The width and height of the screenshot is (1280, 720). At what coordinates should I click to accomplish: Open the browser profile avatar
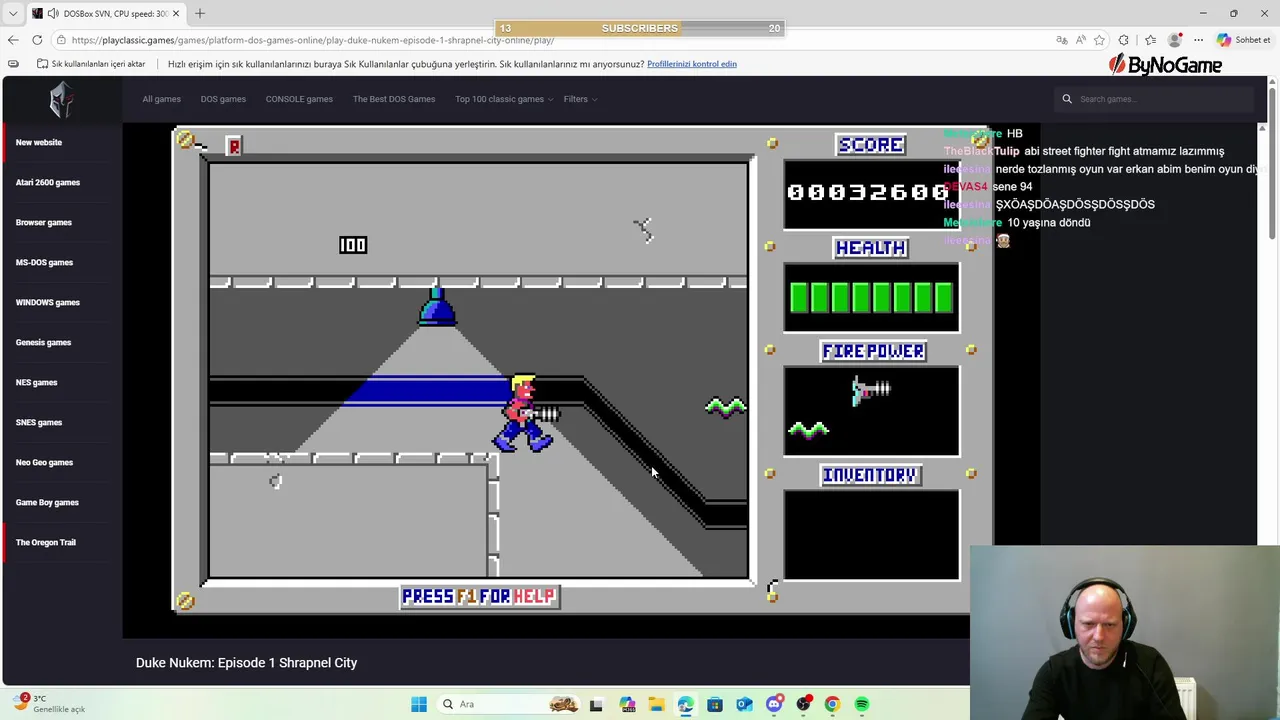click(1175, 40)
